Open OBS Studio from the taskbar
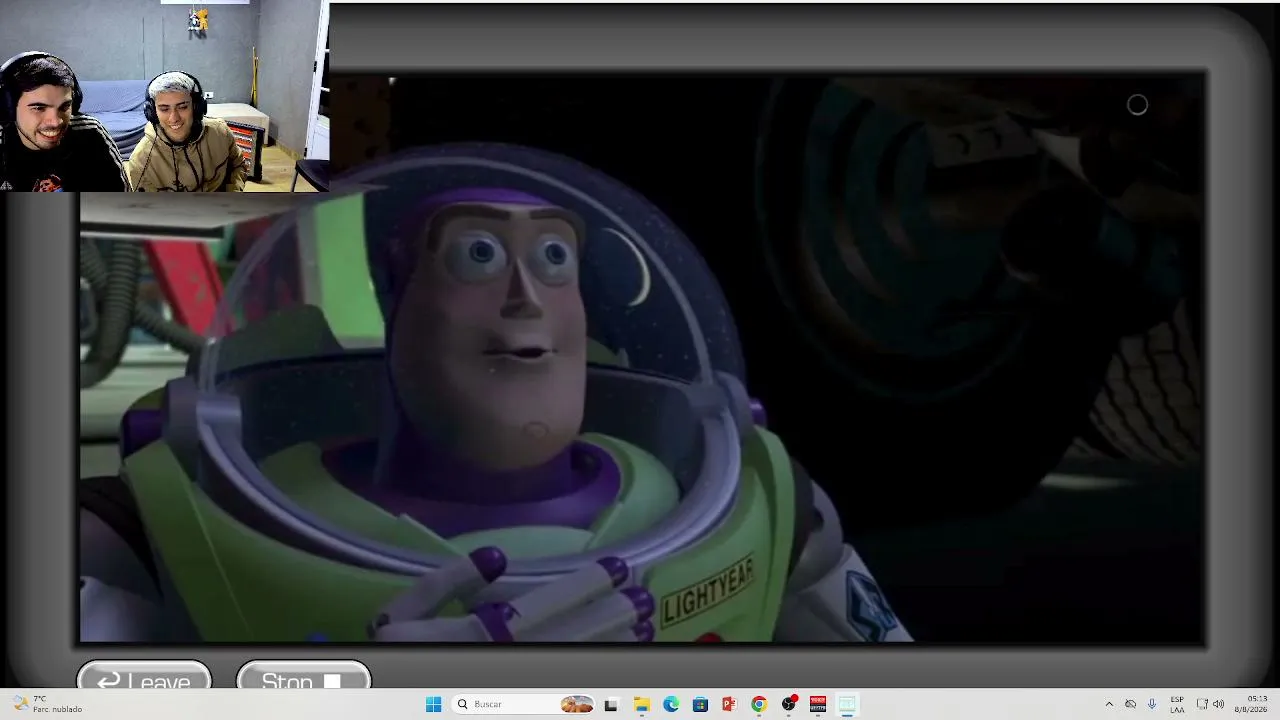The image size is (1280, 720). [x=789, y=704]
